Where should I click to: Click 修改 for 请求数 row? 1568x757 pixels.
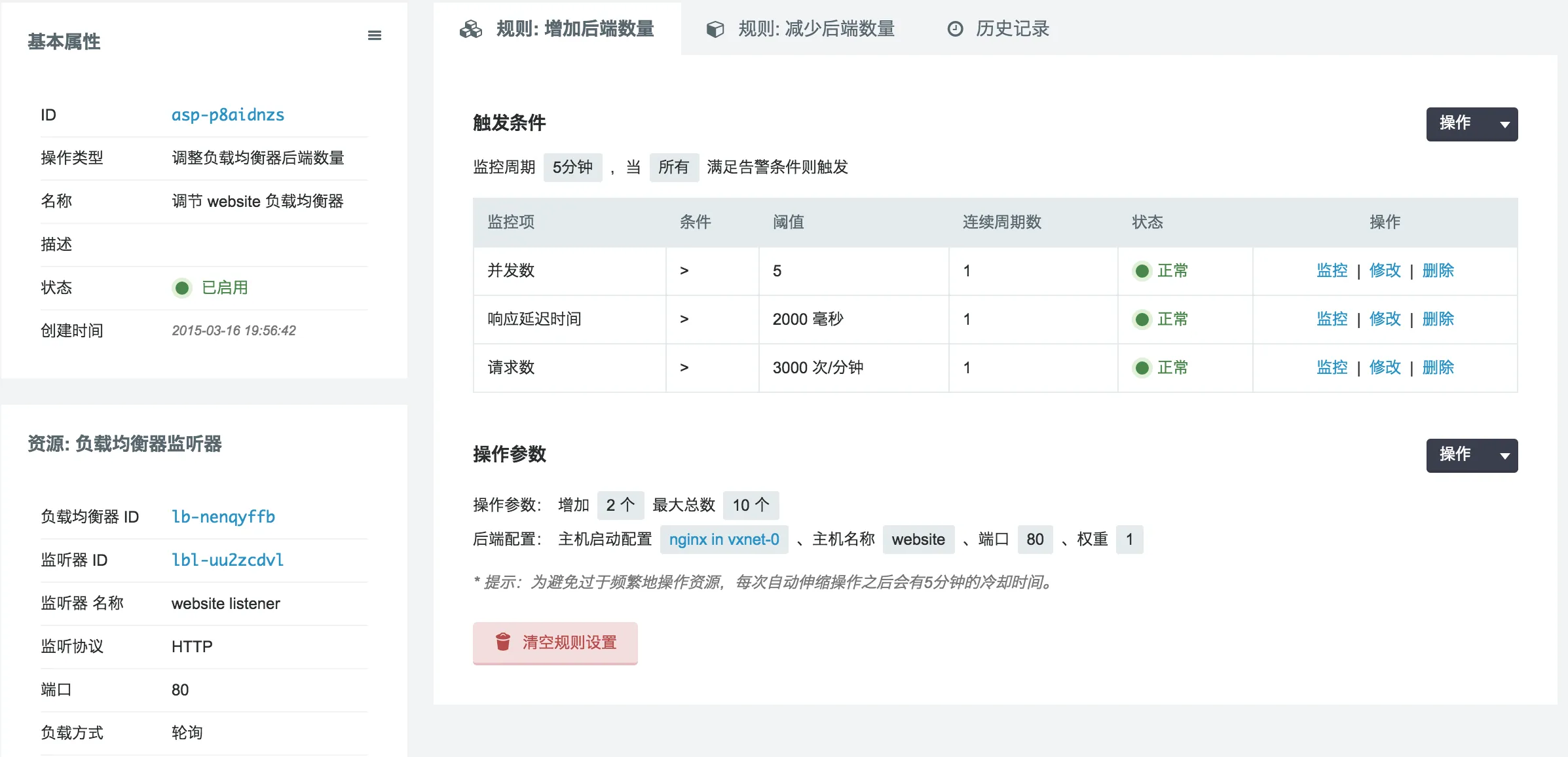pos(1385,367)
